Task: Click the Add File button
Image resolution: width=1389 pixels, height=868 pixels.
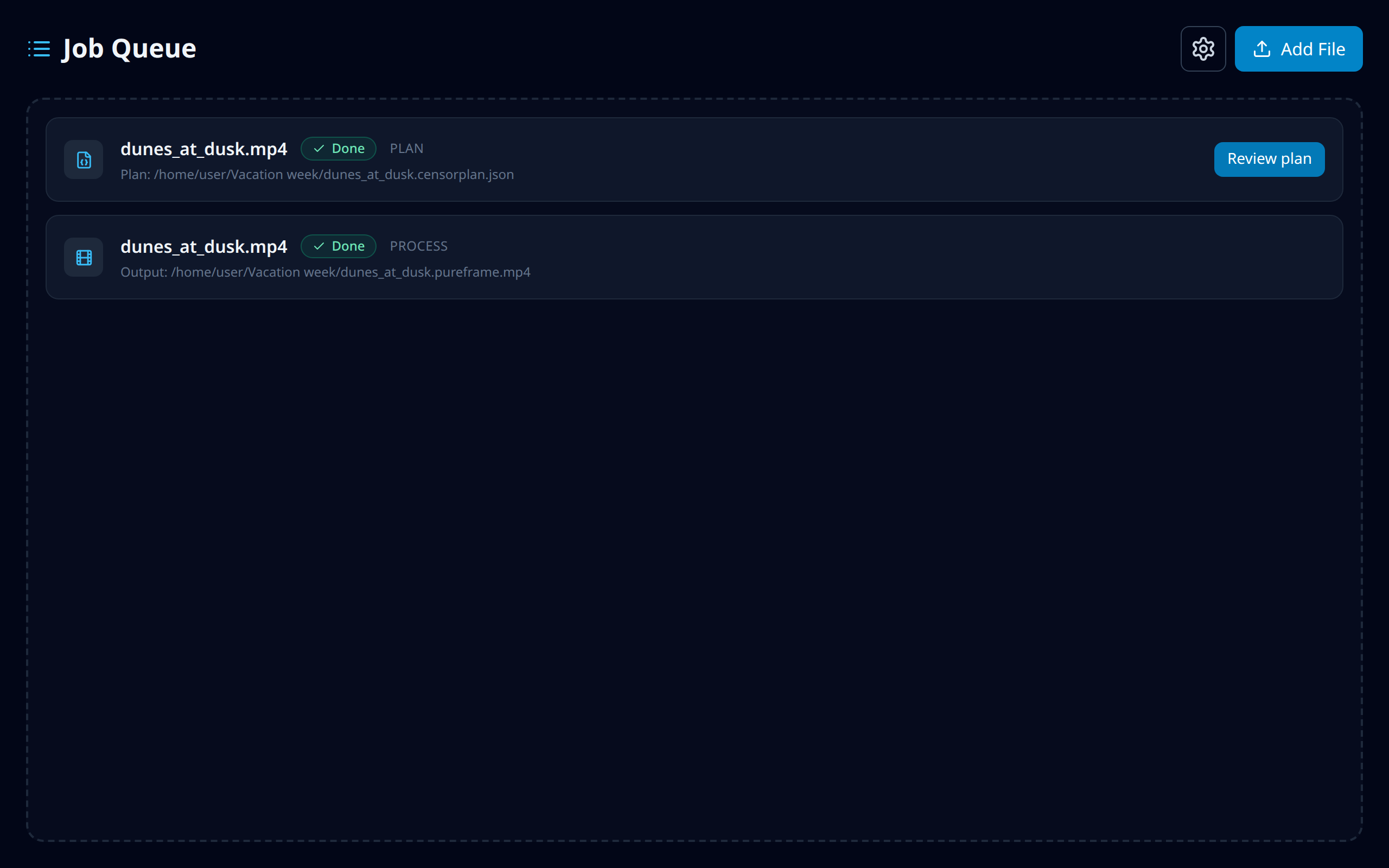Action: click(x=1298, y=49)
